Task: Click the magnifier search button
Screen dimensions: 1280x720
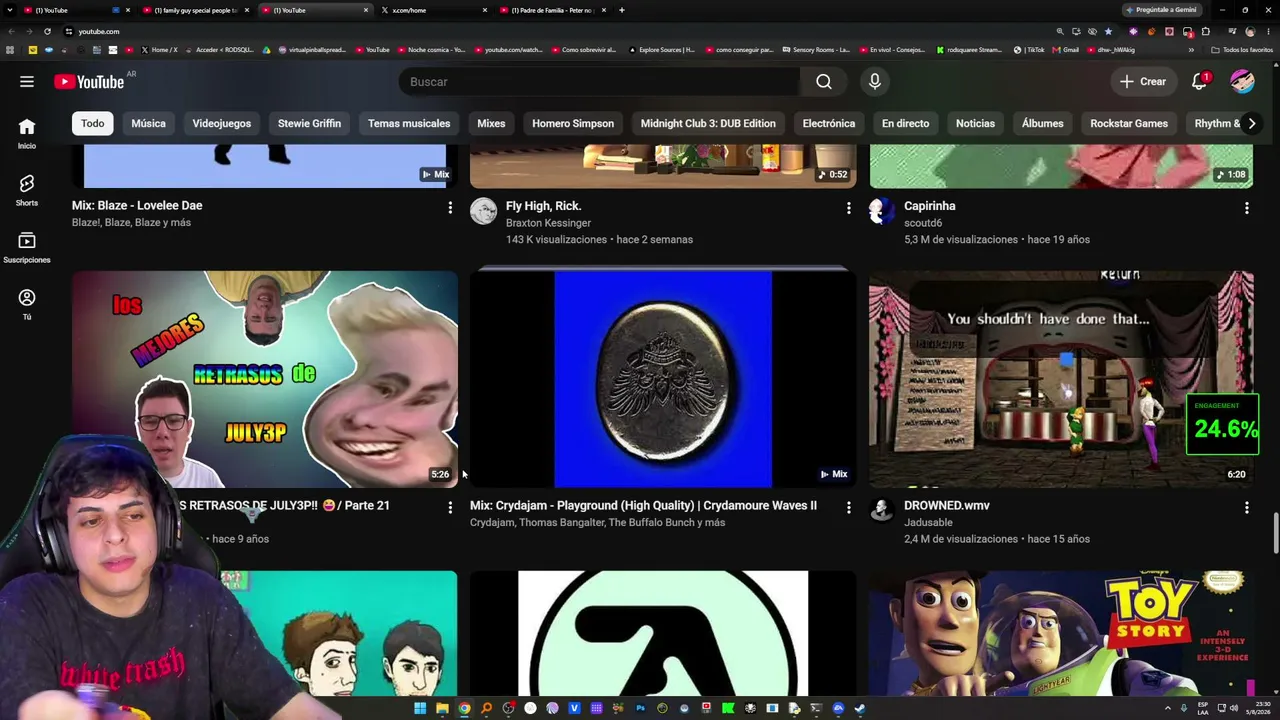Action: pyautogui.click(x=824, y=82)
